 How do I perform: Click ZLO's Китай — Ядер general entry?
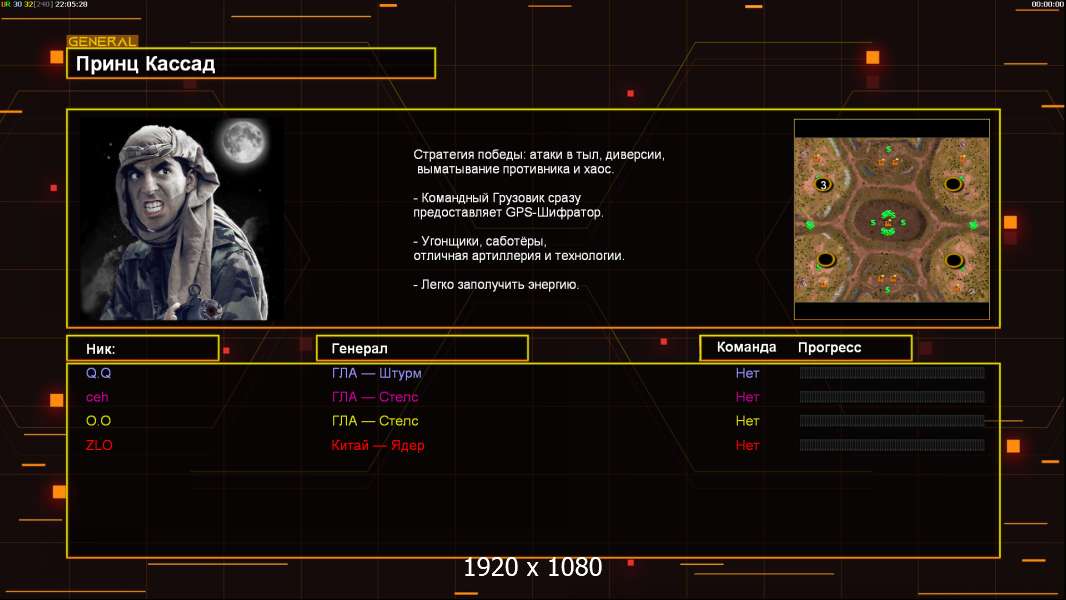[377, 445]
